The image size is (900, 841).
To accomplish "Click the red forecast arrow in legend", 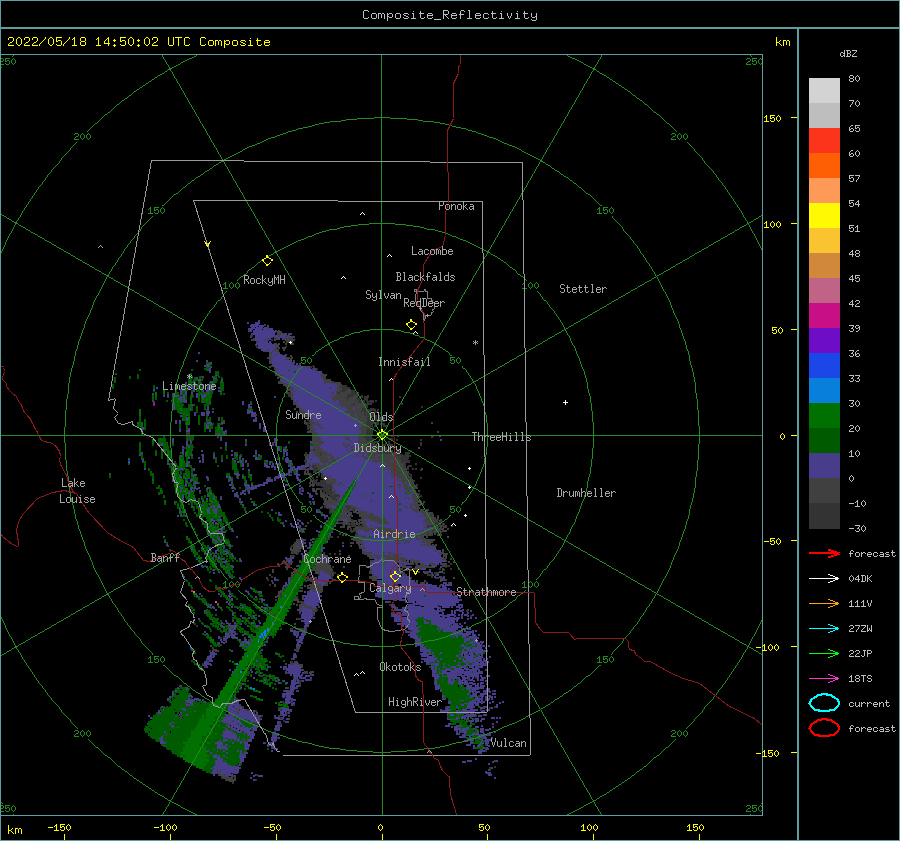I will pos(824,553).
